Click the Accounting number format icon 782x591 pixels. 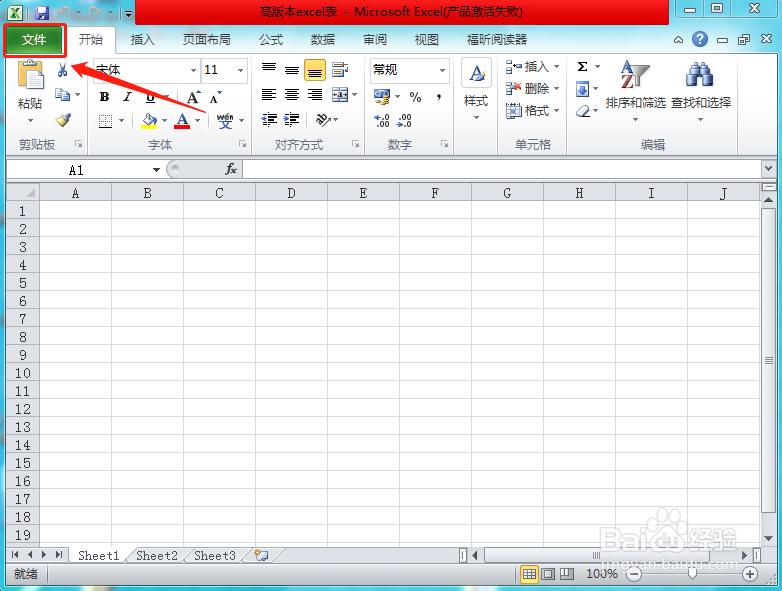point(382,97)
